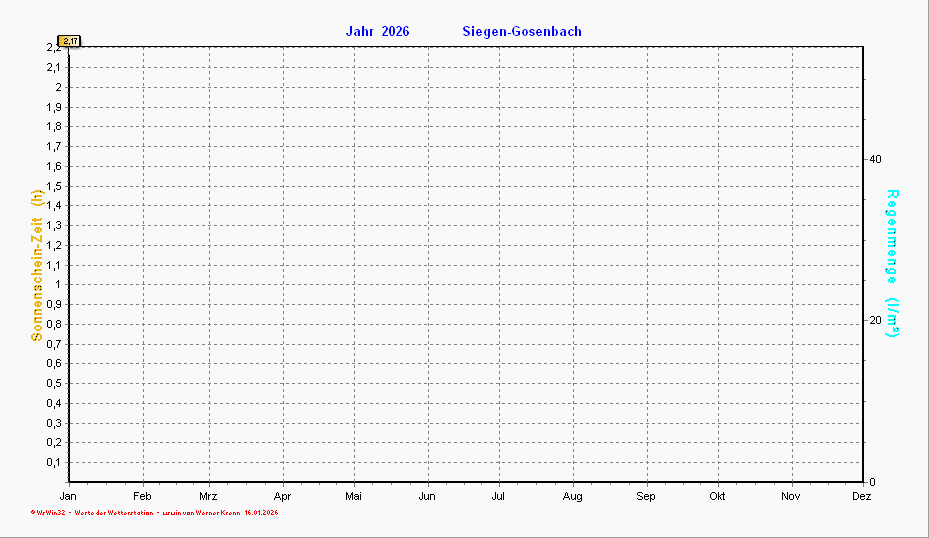Pick the Aug month label
The width and height of the screenshot is (929, 538).
point(572,496)
